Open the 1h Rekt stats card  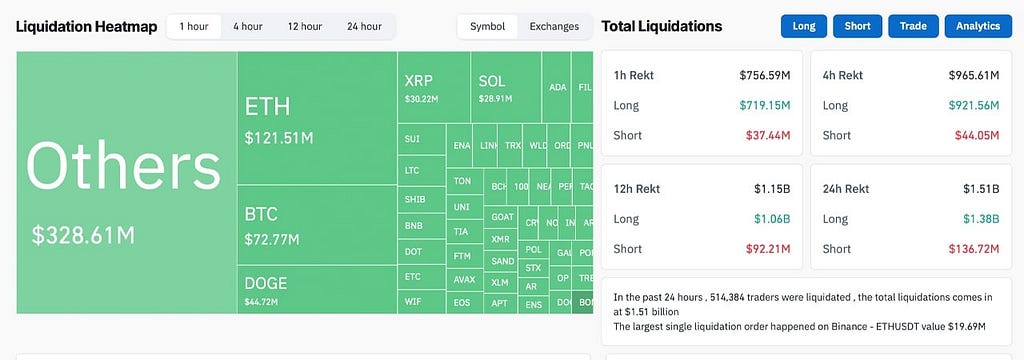coord(701,103)
